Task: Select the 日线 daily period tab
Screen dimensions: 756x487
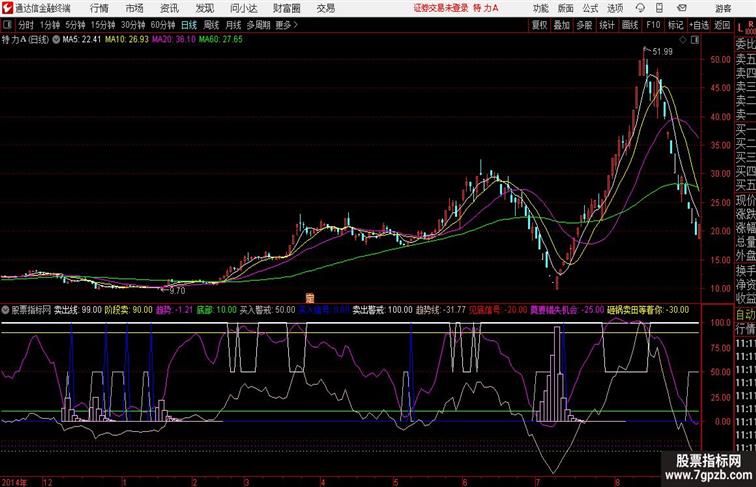Action: click(189, 25)
